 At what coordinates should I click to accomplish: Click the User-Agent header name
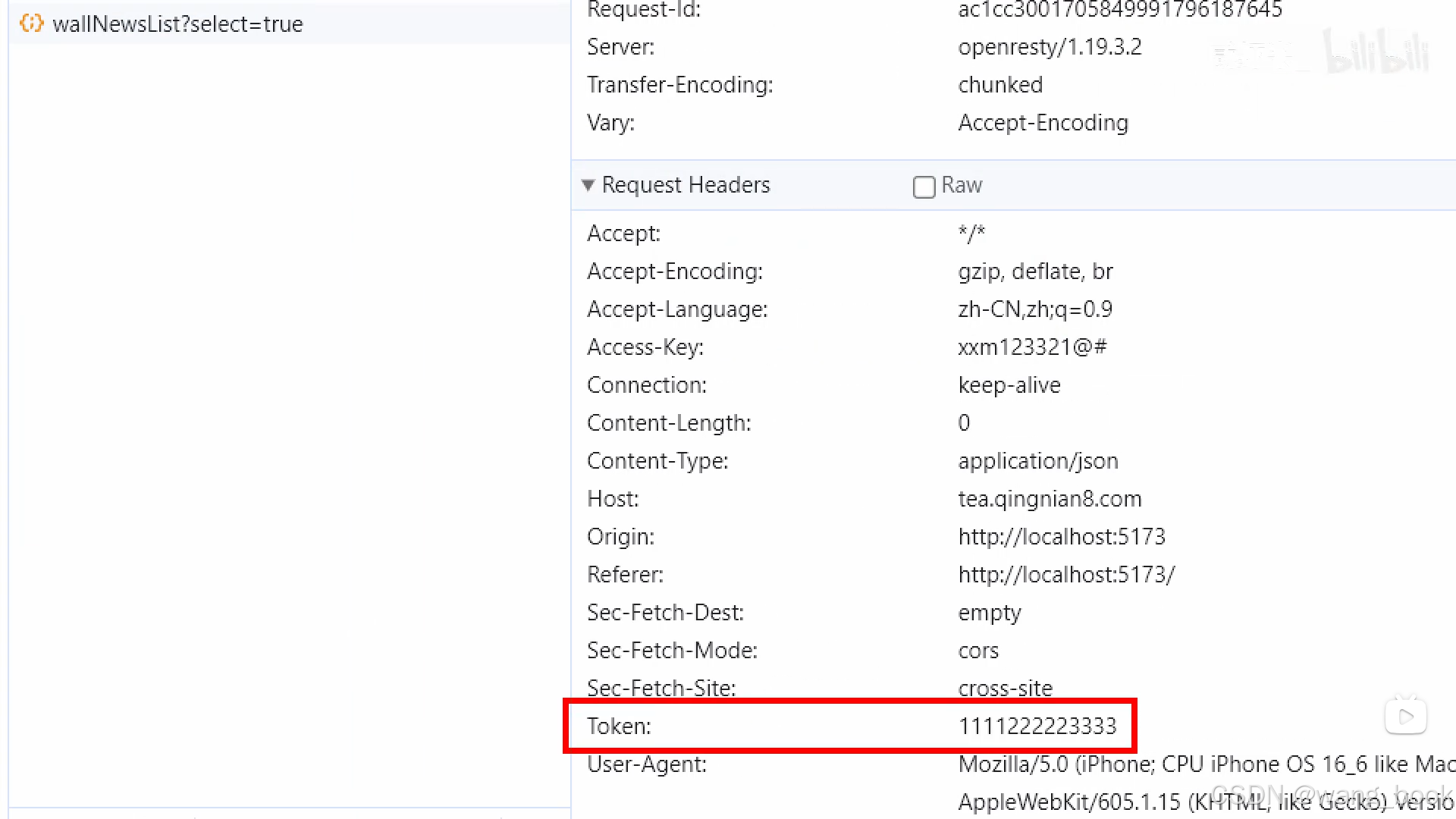pyautogui.click(x=646, y=764)
